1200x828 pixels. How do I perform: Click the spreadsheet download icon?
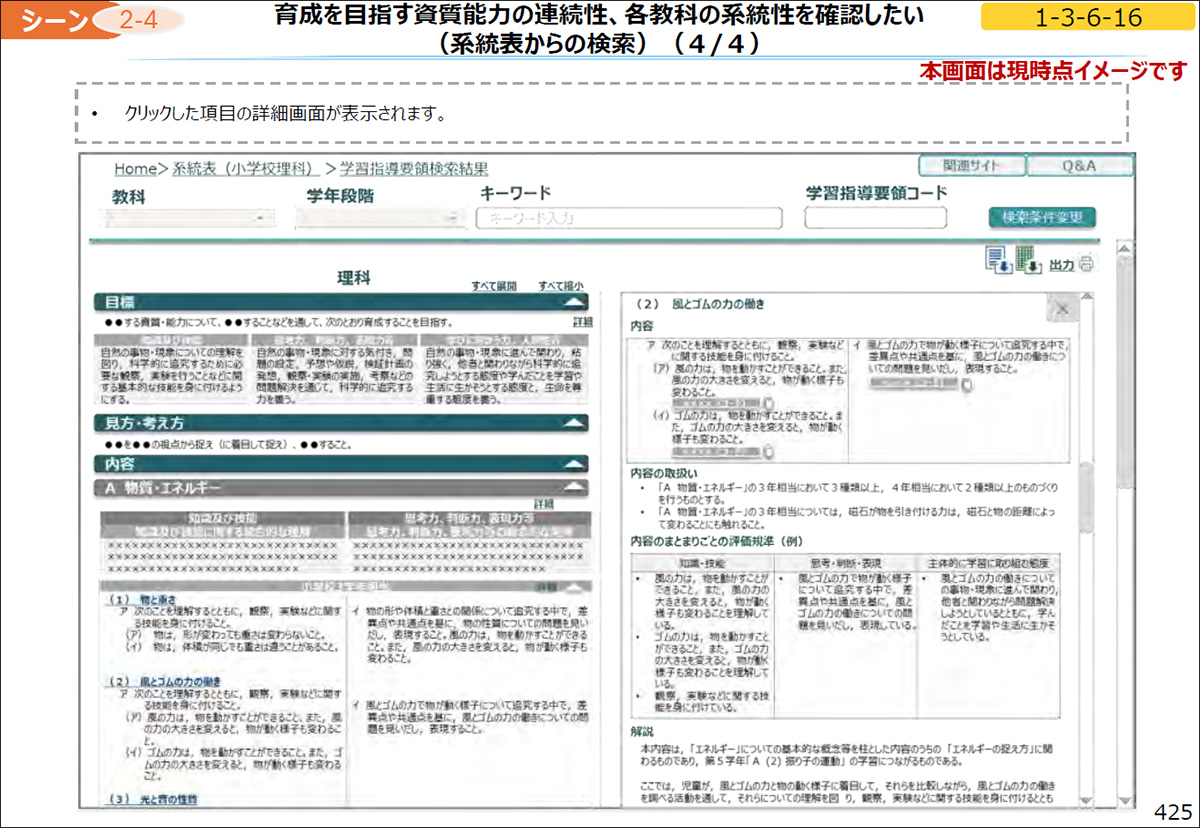point(1029,260)
